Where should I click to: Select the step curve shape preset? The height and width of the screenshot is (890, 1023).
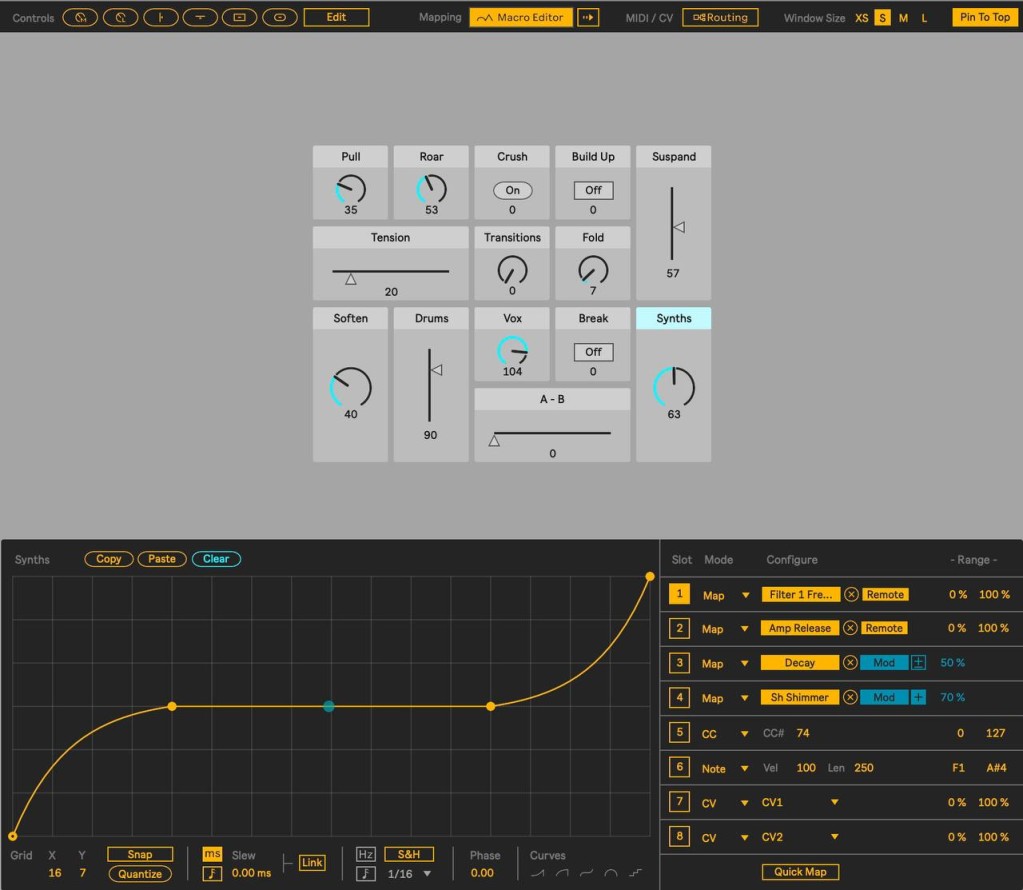pyautogui.click(x=636, y=874)
